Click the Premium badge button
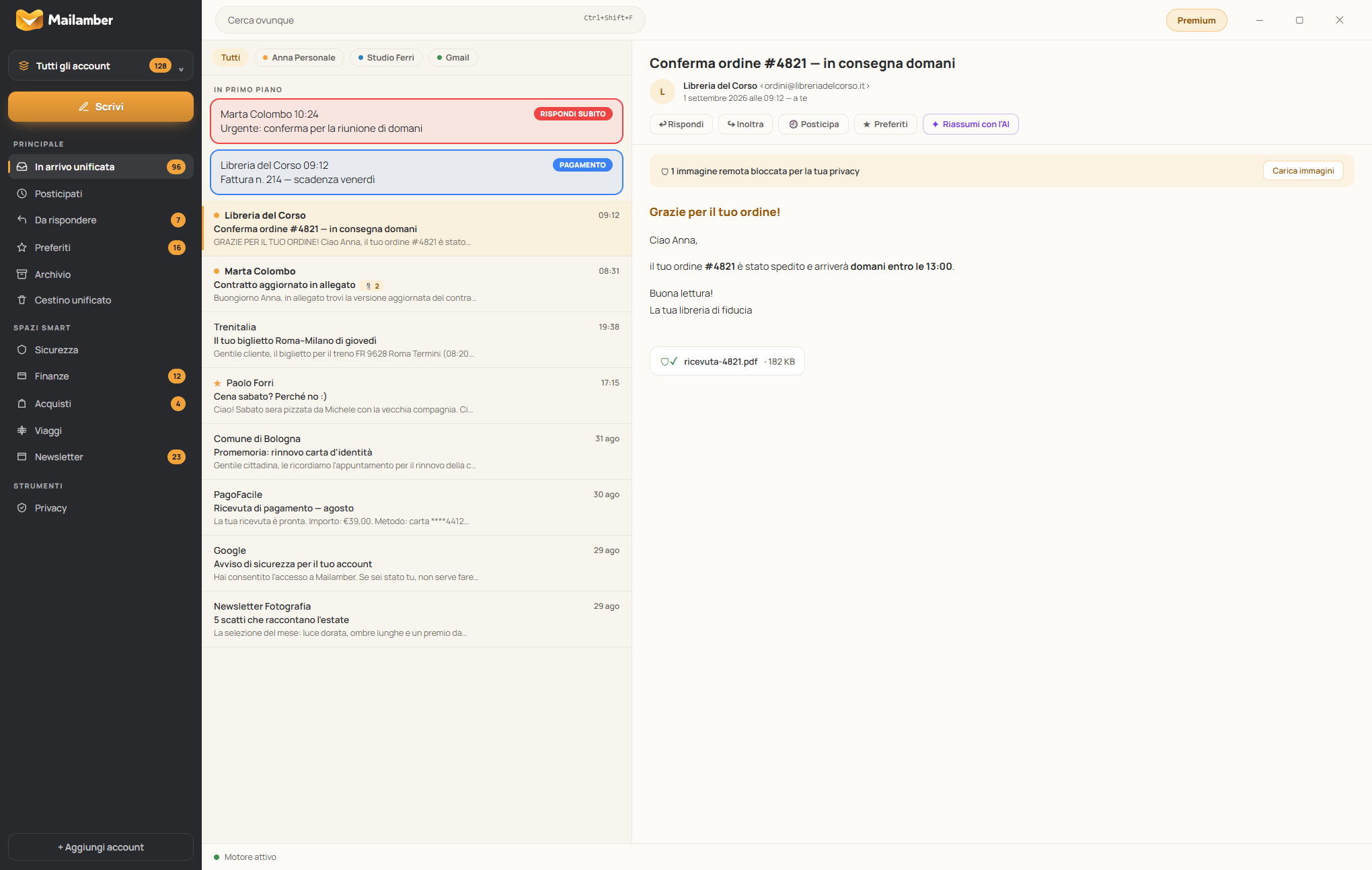 [x=1196, y=20]
